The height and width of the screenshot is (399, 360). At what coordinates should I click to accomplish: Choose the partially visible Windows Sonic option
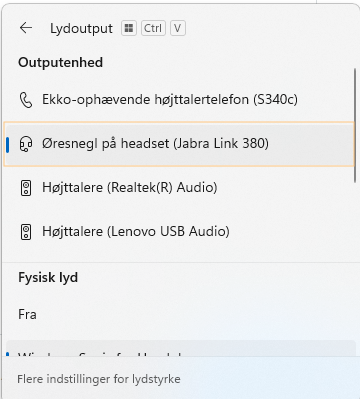tap(181, 348)
